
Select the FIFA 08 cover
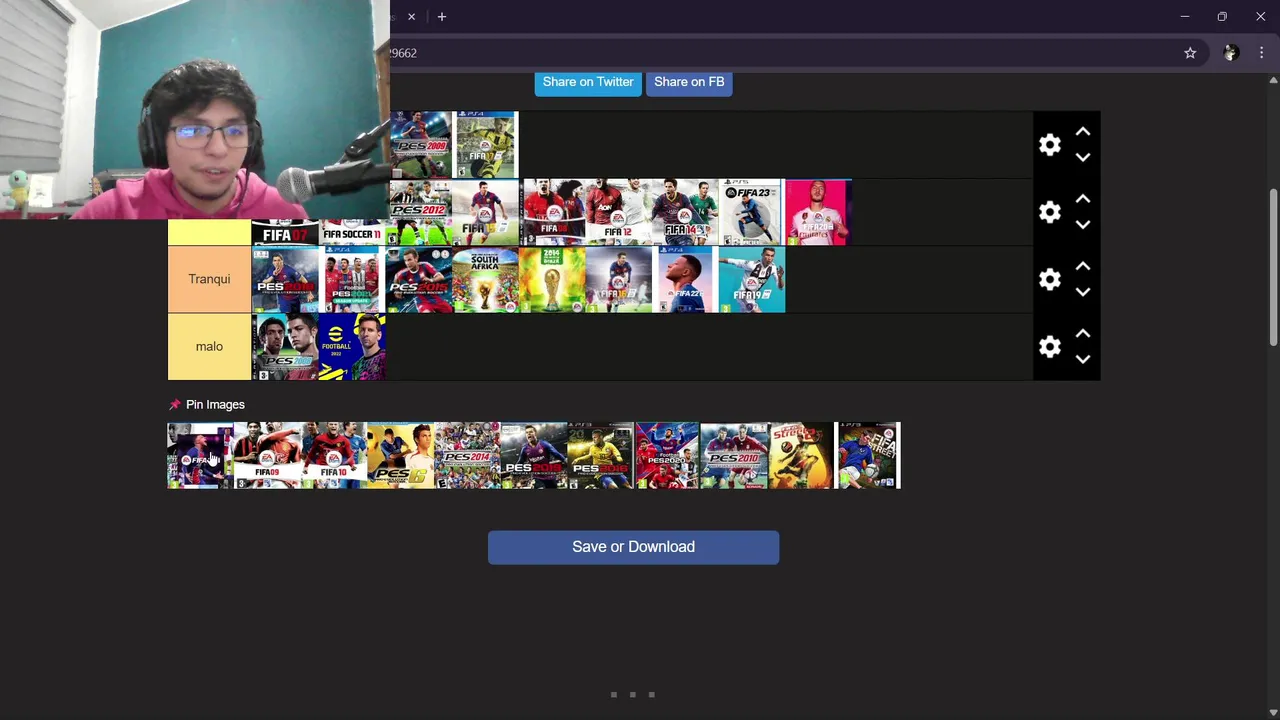point(553,212)
